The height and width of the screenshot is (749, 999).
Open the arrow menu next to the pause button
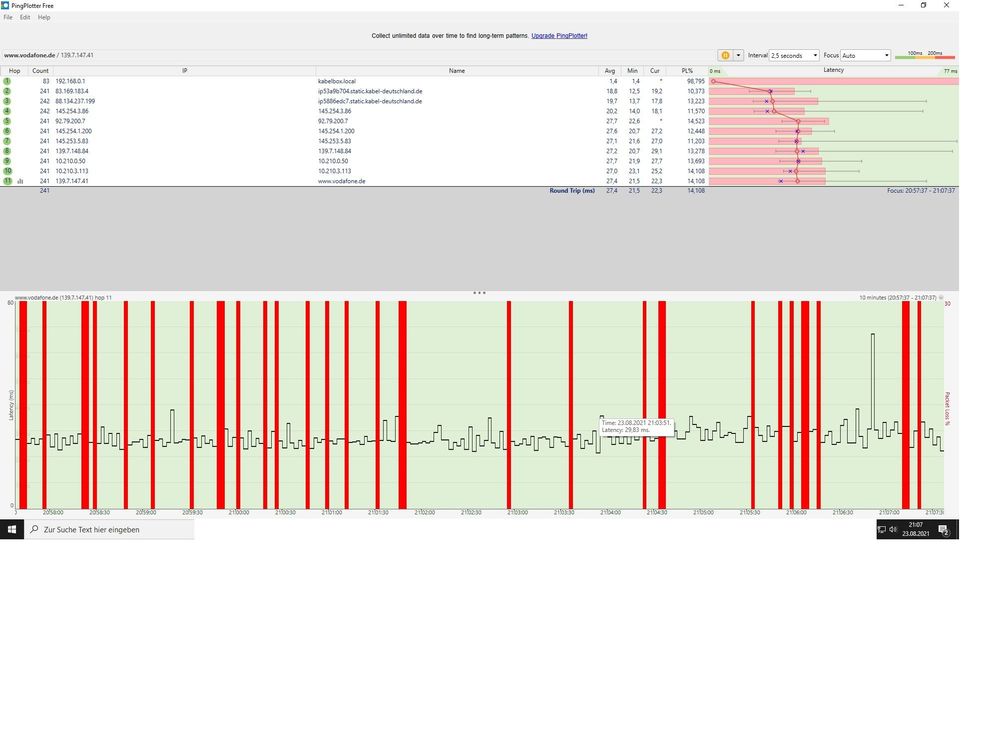click(x=738, y=55)
